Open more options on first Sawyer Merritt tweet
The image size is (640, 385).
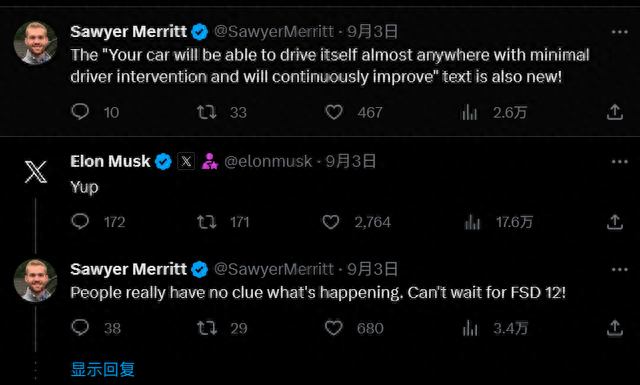[620, 32]
